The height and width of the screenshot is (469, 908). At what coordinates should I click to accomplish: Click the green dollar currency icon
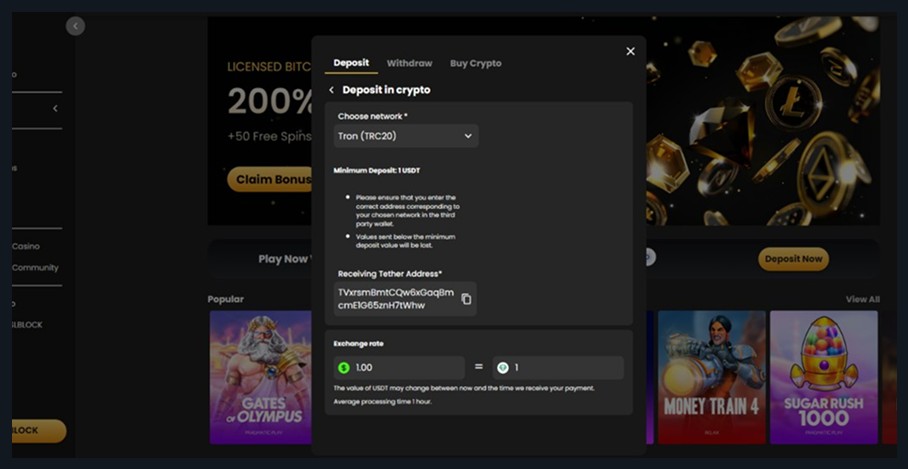tap(344, 368)
